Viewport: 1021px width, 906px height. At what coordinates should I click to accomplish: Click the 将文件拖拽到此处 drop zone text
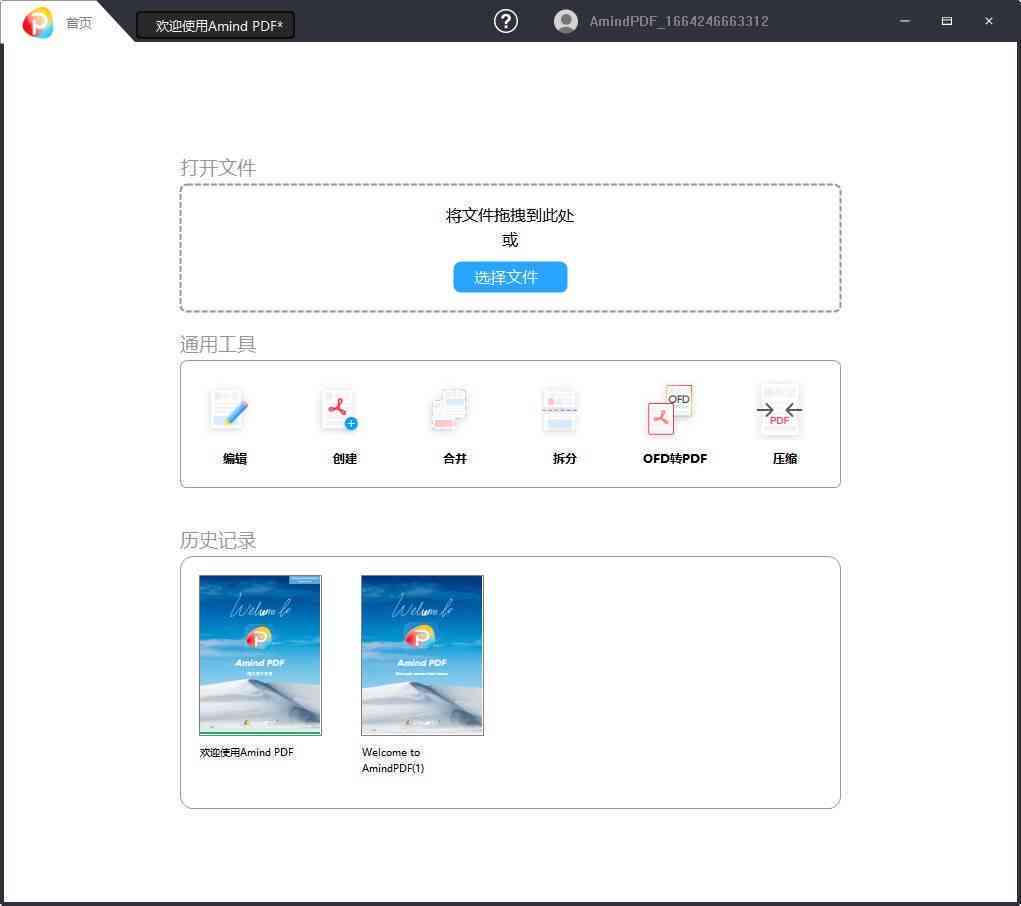[510, 216]
